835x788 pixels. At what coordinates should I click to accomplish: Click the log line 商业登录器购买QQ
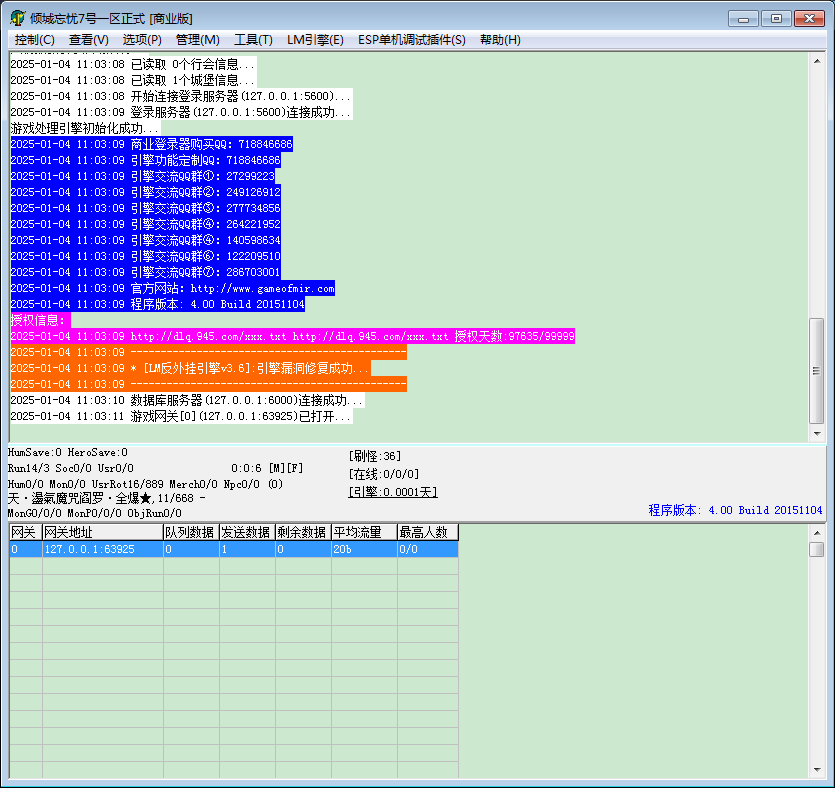tap(152, 144)
